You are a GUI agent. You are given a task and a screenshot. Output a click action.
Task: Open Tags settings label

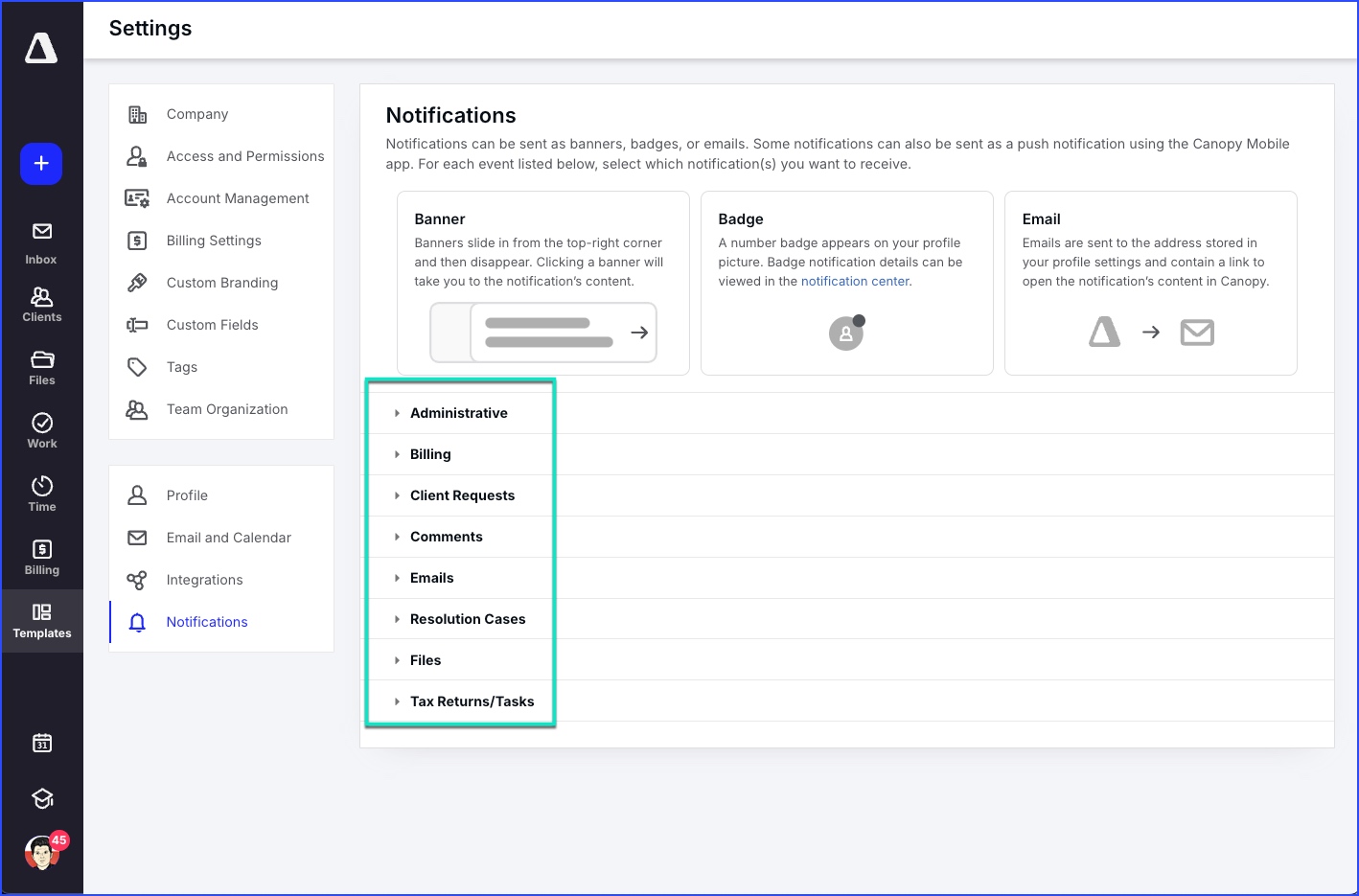coord(182,367)
